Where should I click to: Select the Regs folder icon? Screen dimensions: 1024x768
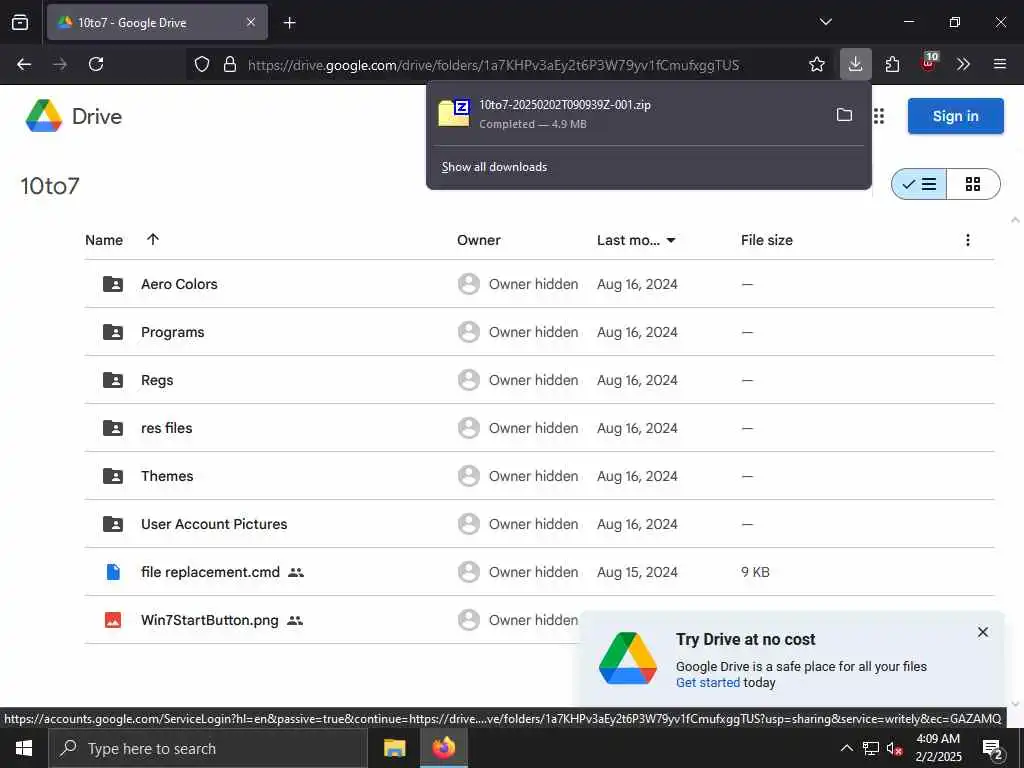coord(113,380)
